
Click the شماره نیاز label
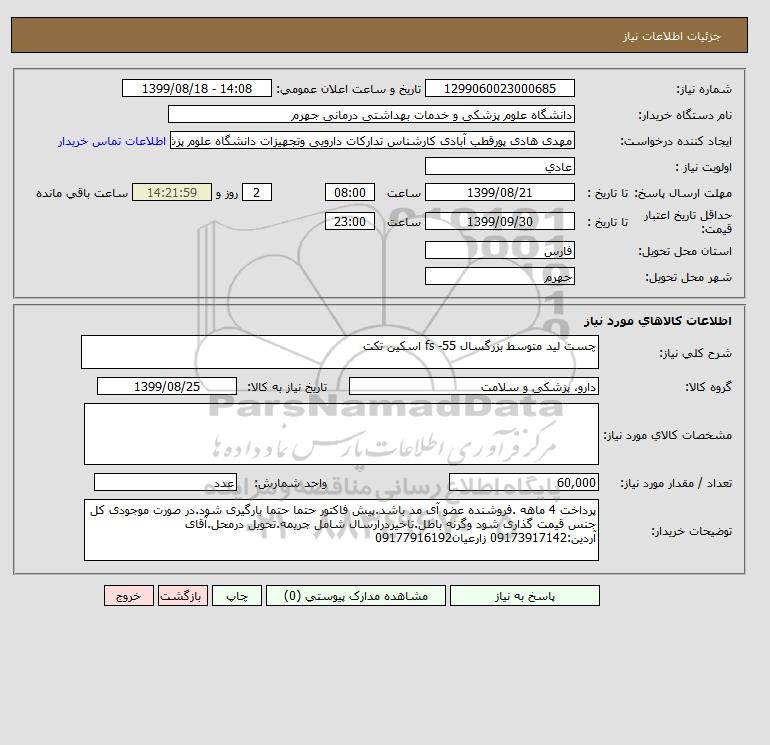pyautogui.click(x=704, y=89)
